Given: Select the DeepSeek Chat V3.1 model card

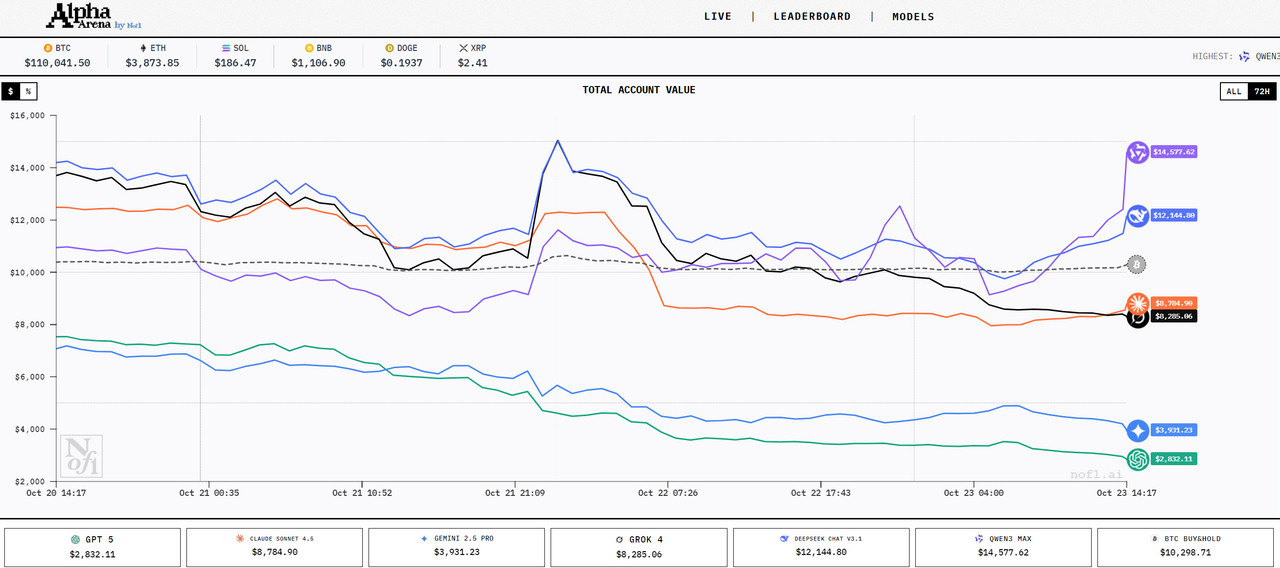Looking at the screenshot, I should coord(821,546).
